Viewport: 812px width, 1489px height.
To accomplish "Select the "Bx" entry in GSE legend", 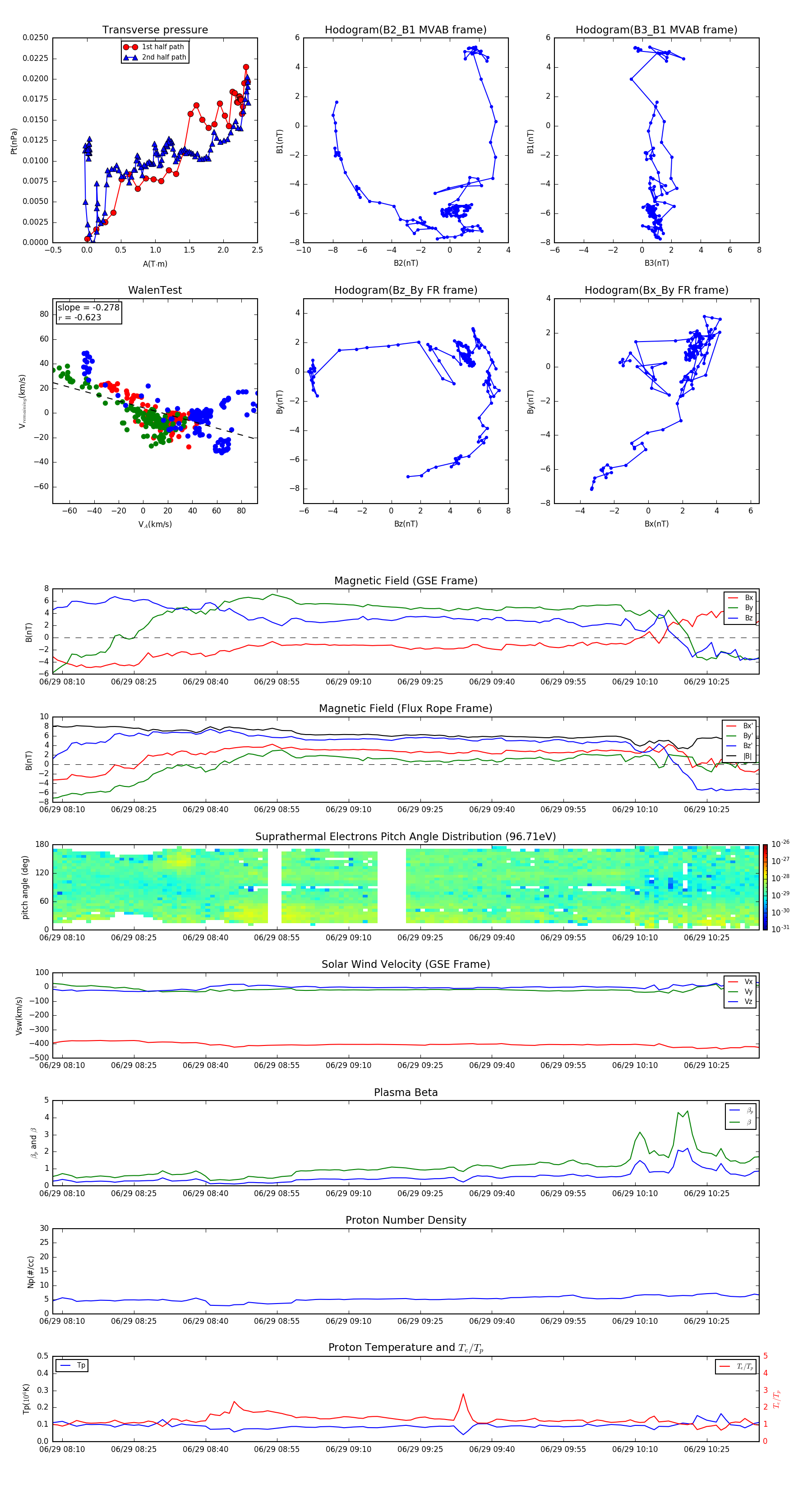I will point(741,598).
